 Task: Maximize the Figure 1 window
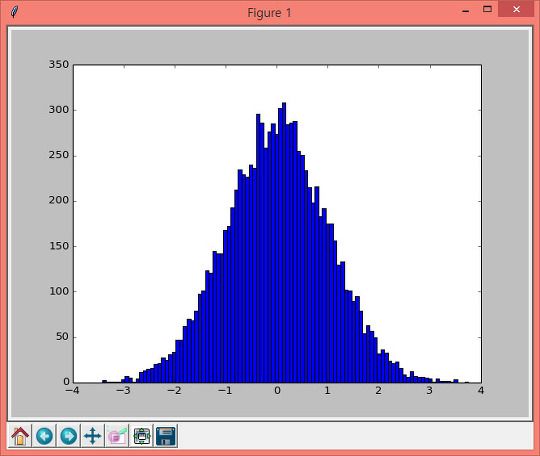[487, 9]
